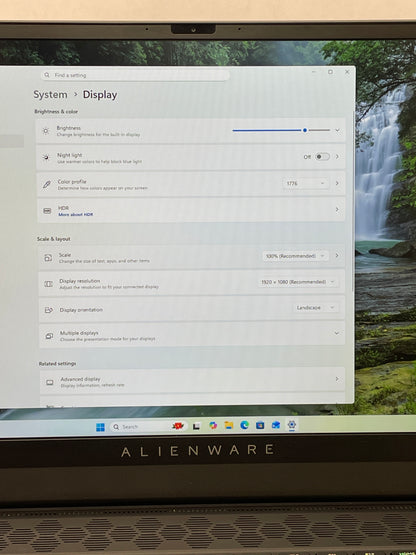The height and width of the screenshot is (555, 416).
Task: Expand the Multiple displays section
Action: (337, 333)
